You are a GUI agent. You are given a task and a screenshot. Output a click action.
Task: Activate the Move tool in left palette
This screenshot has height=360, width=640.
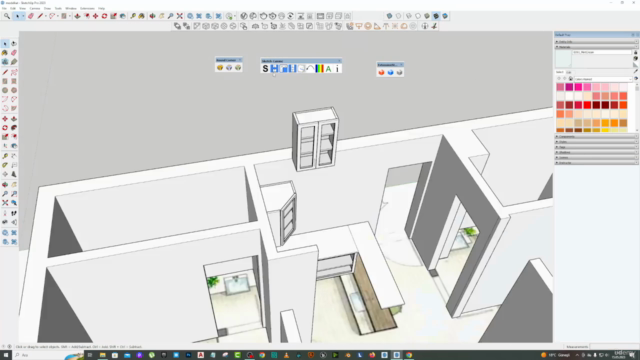click(x=5, y=119)
